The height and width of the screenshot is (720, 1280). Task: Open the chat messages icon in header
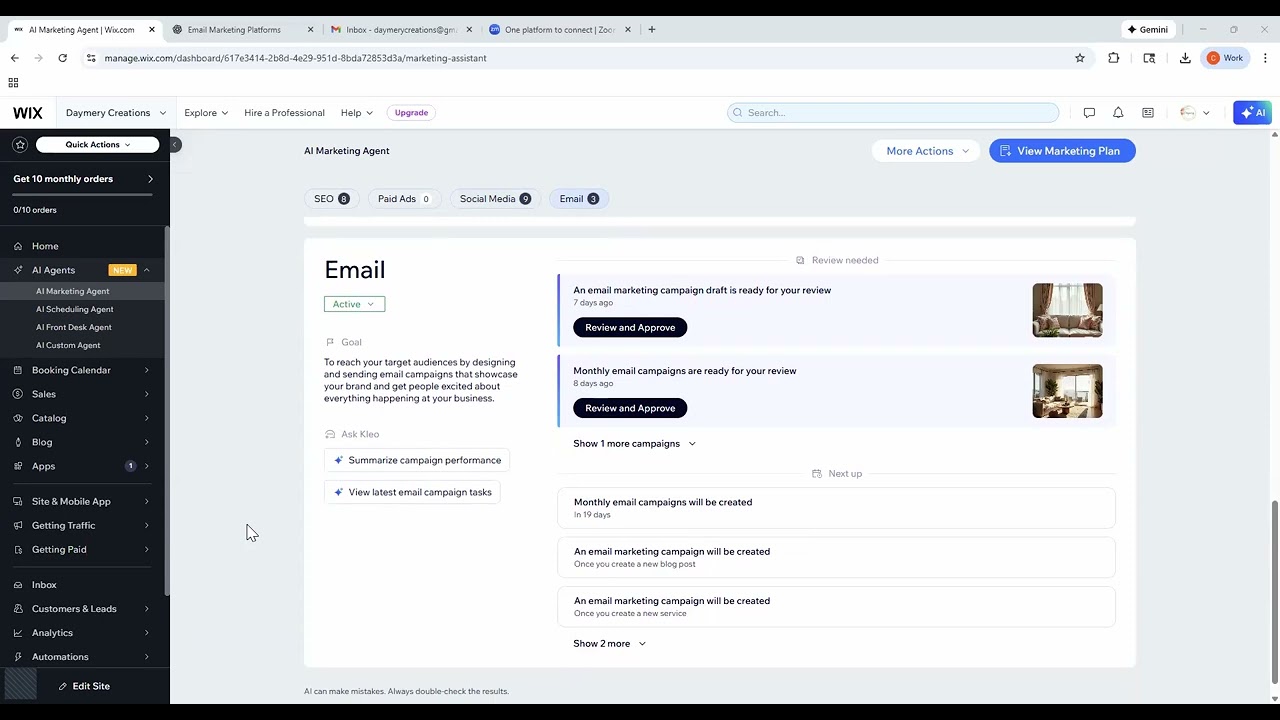(x=1089, y=113)
